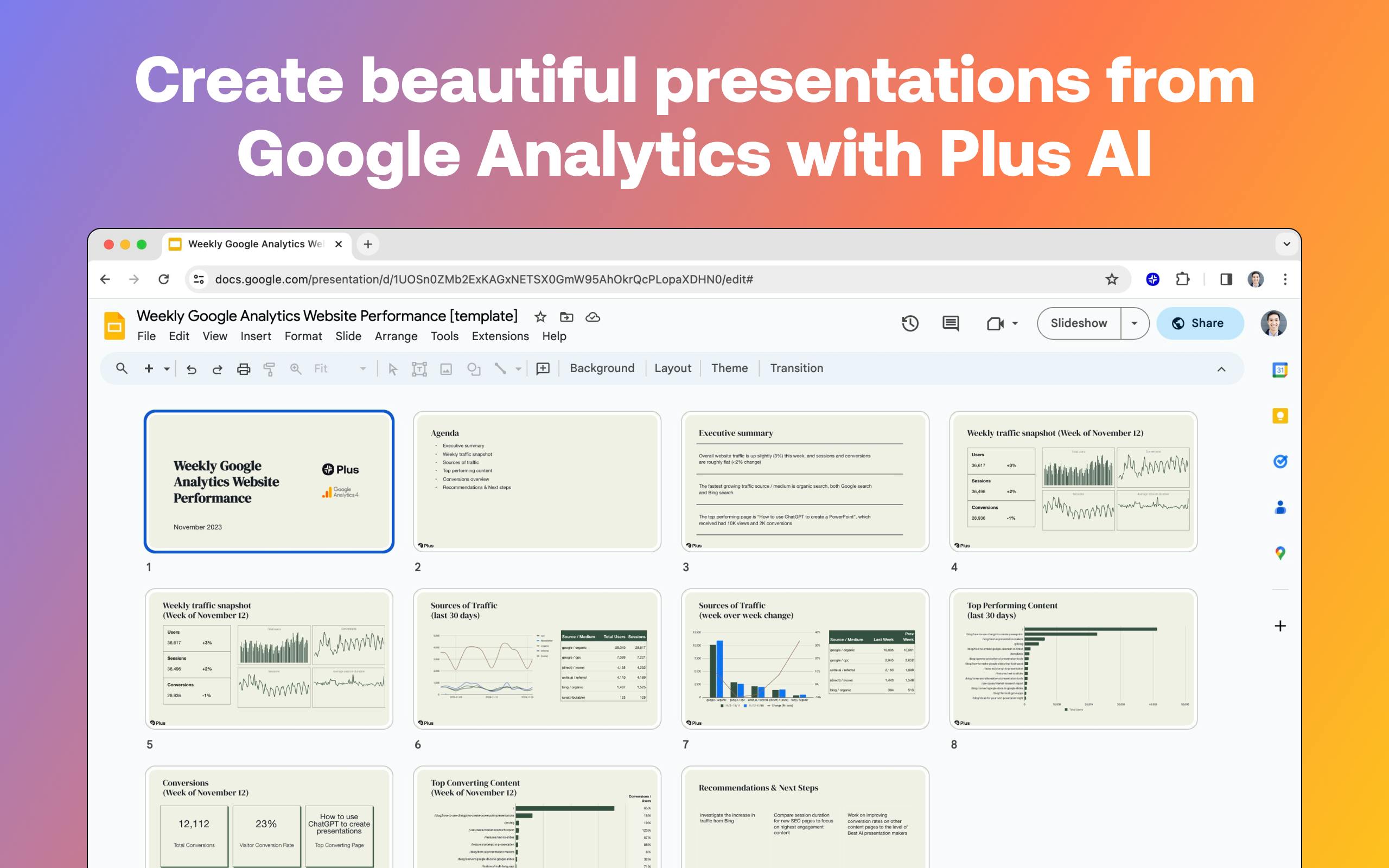
Task: Click the camera meet icon
Action: point(995,324)
